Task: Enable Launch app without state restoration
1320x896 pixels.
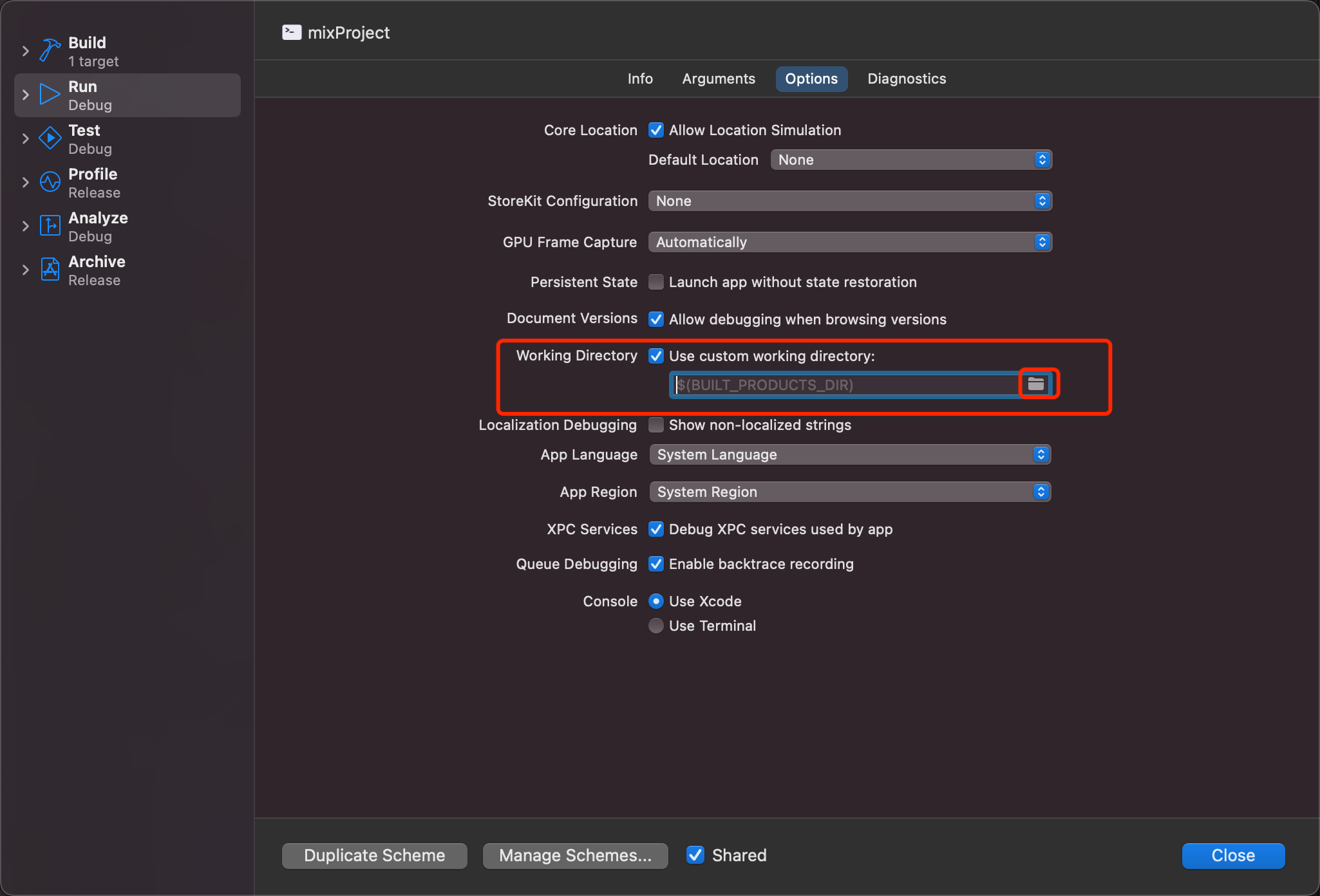Action: point(656,282)
